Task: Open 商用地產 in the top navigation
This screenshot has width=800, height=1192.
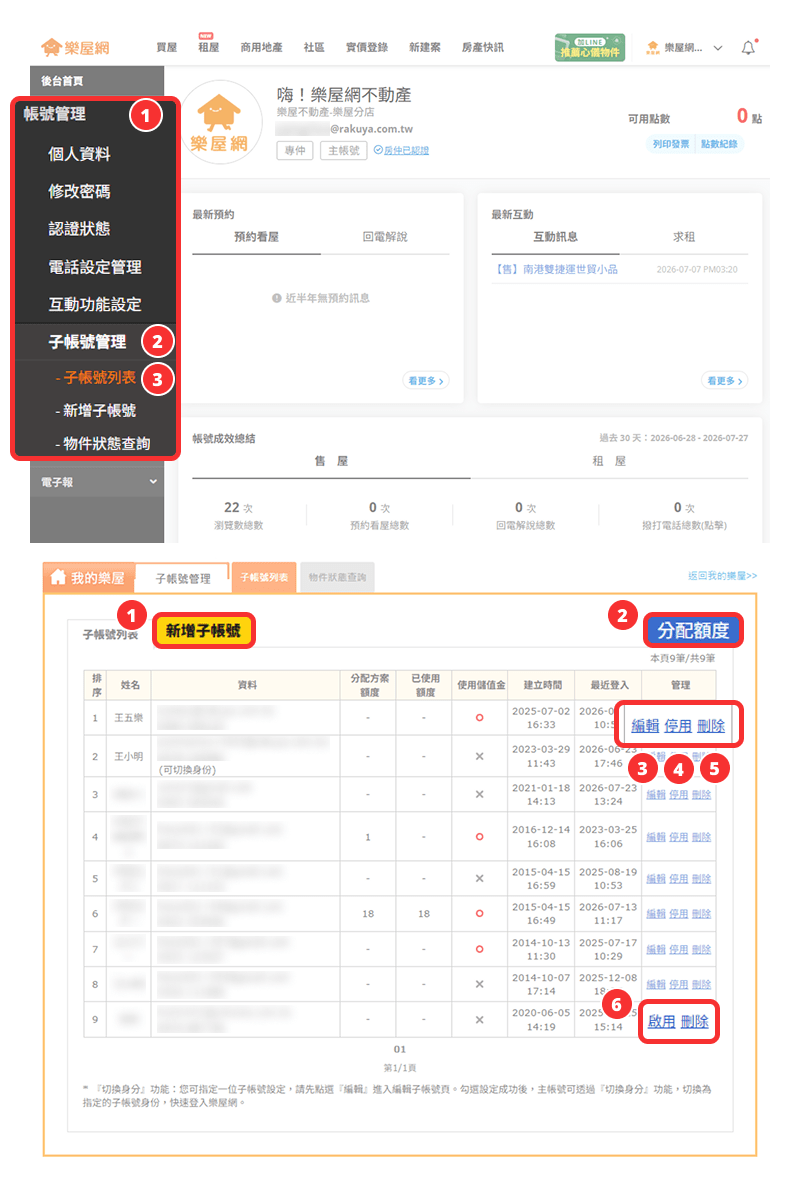Action: pos(262,47)
